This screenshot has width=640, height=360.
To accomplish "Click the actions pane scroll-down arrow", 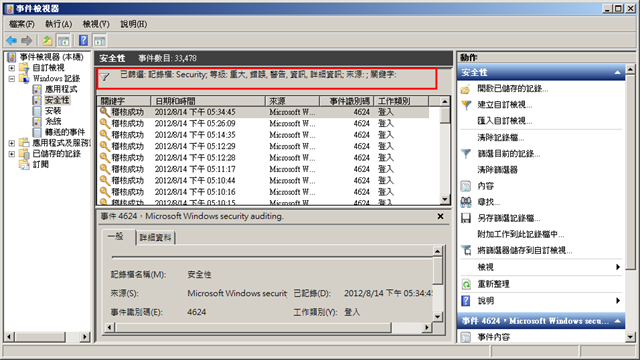I will [x=630, y=337].
